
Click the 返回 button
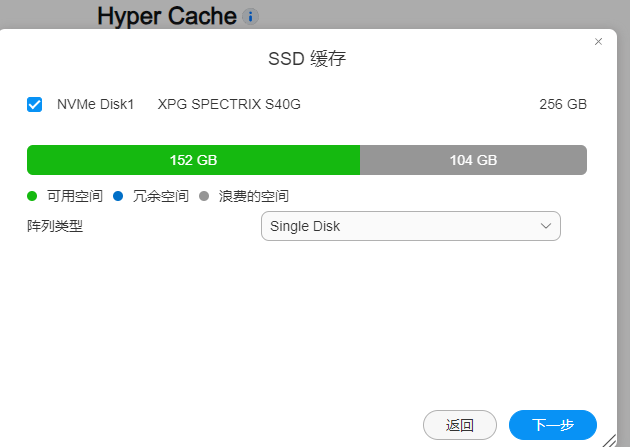click(460, 425)
